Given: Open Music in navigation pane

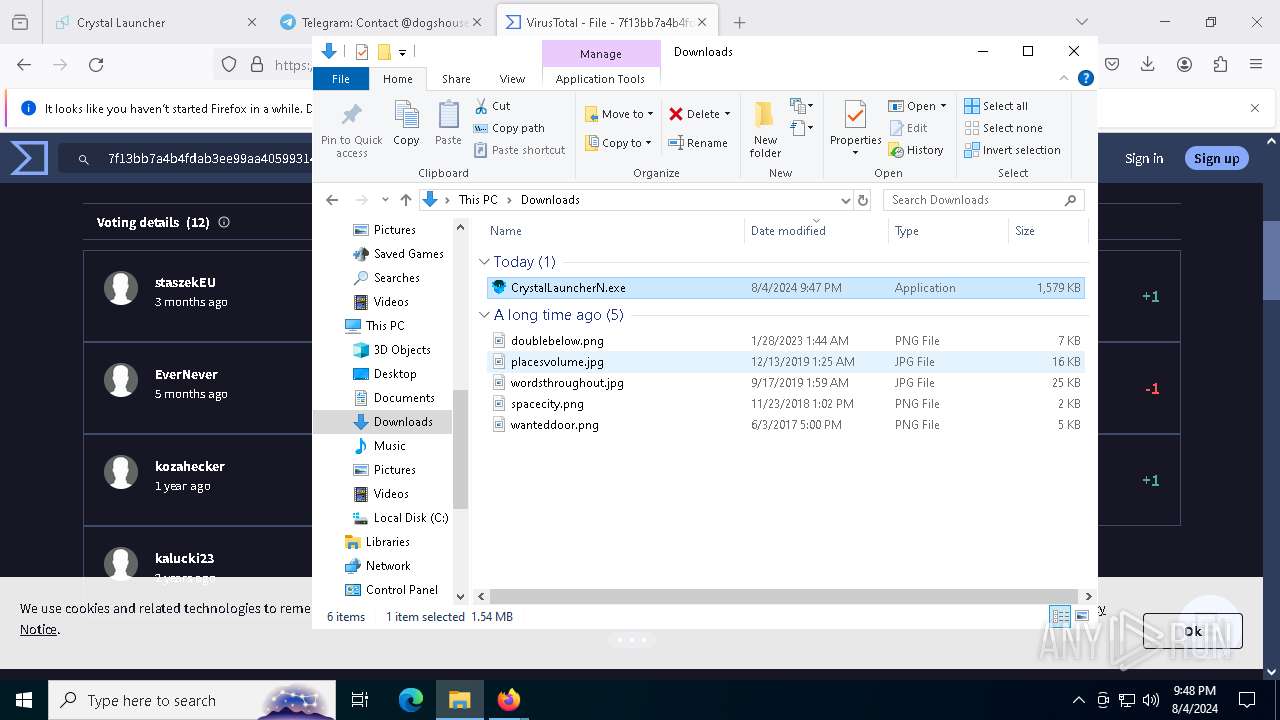Looking at the screenshot, I should (380, 446).
